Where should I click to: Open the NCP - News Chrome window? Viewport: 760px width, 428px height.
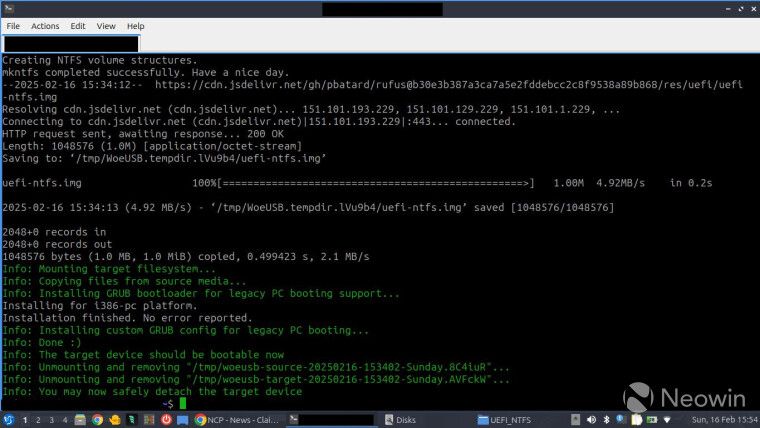238,420
